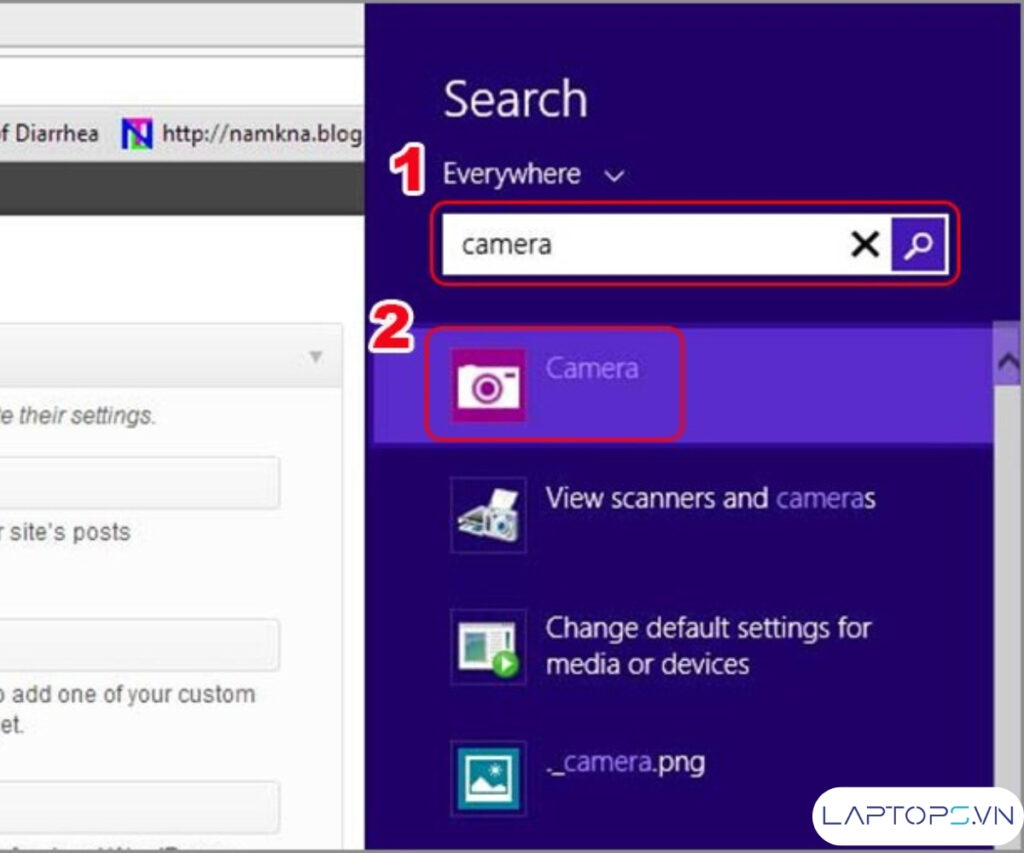Choose "View scanners and cameras" result text

pos(710,498)
